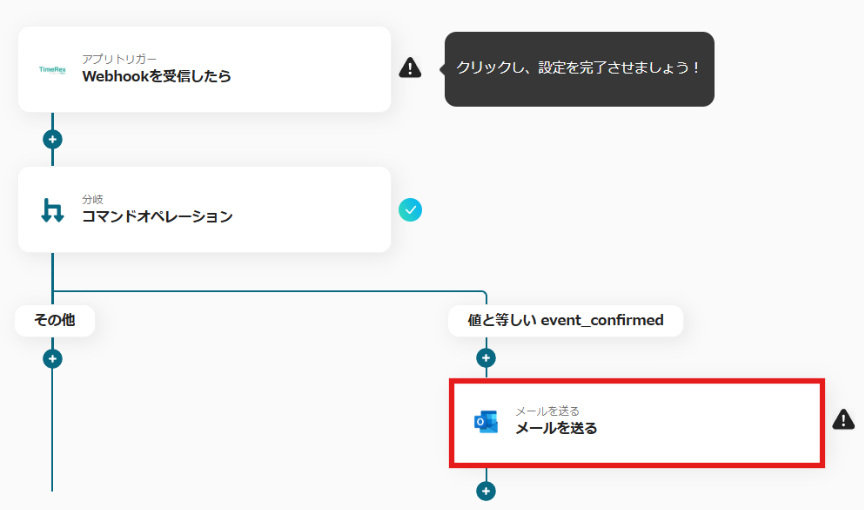Viewport: 864px width, 510px height.
Task: Add step under event_confirmed branch label
Action: [486, 358]
